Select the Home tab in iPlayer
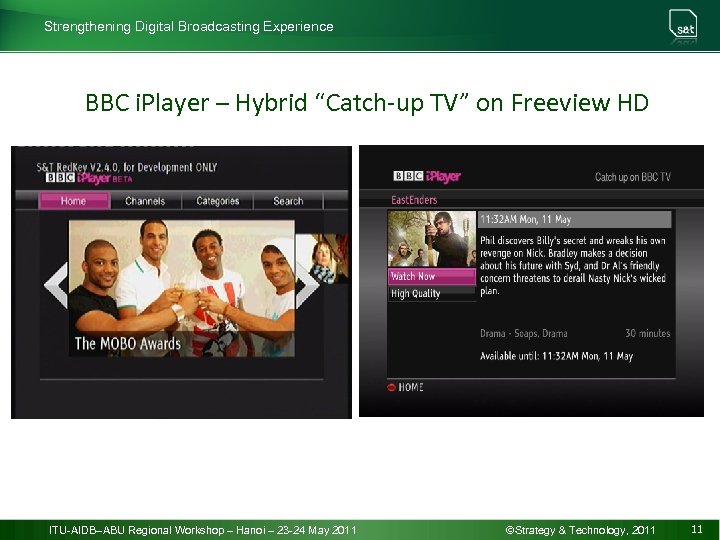Image resolution: width=720 pixels, height=540 pixels. tap(74, 201)
